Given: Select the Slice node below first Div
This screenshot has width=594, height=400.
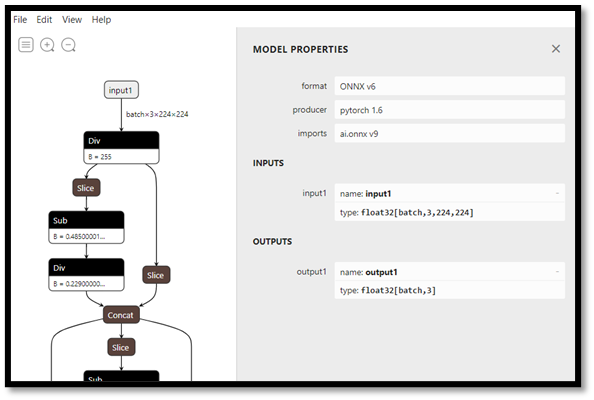Looking at the screenshot, I should [86, 188].
